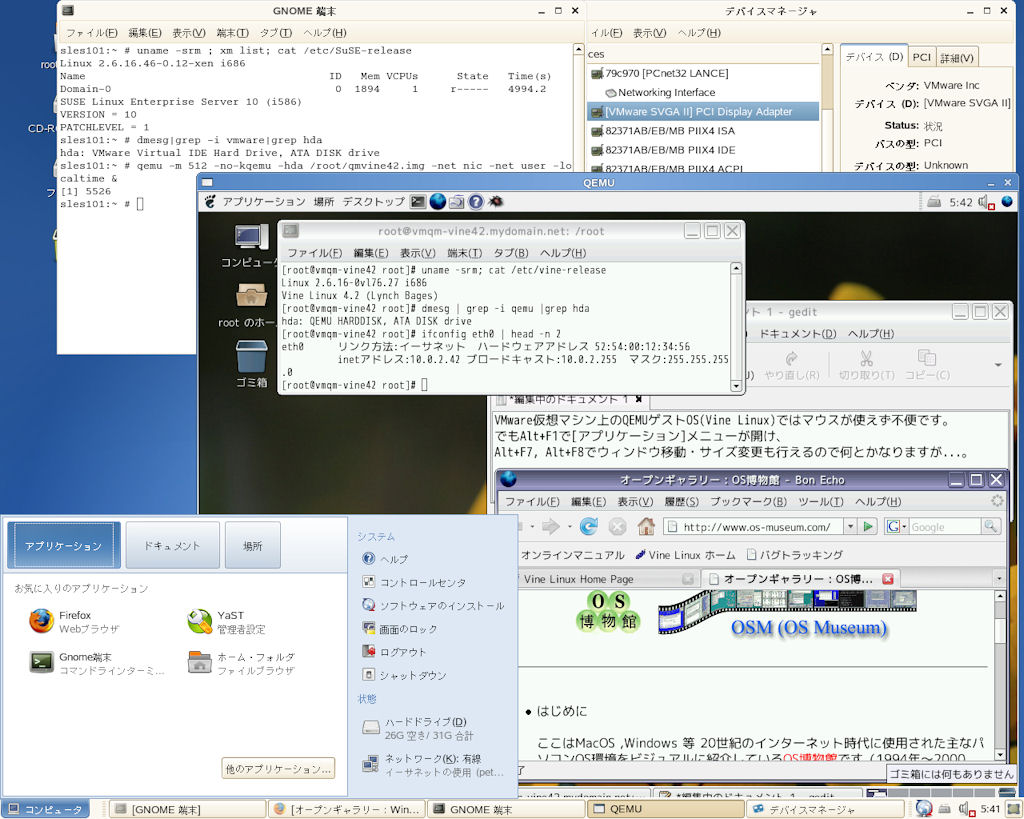This screenshot has width=1024, height=819.
Task: Open アプリケーション menu in QEMU guest panel
Action: coord(264,202)
